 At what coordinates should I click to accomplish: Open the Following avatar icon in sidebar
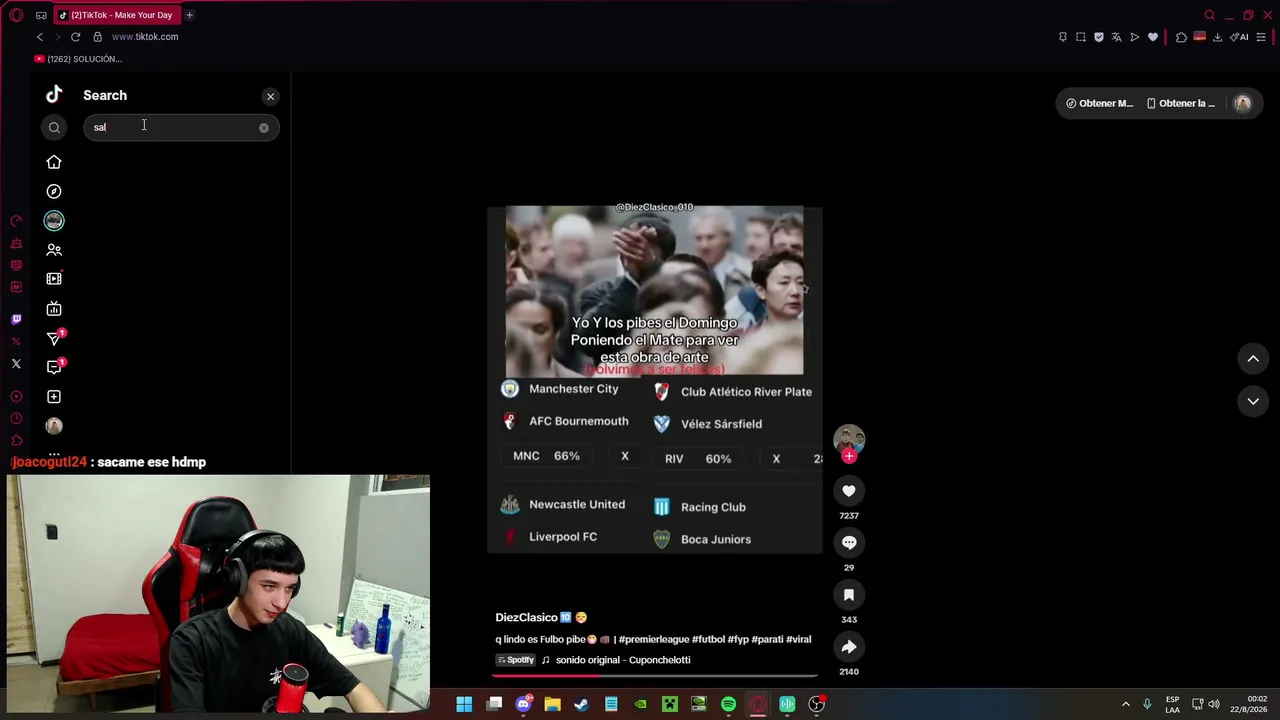click(x=54, y=221)
